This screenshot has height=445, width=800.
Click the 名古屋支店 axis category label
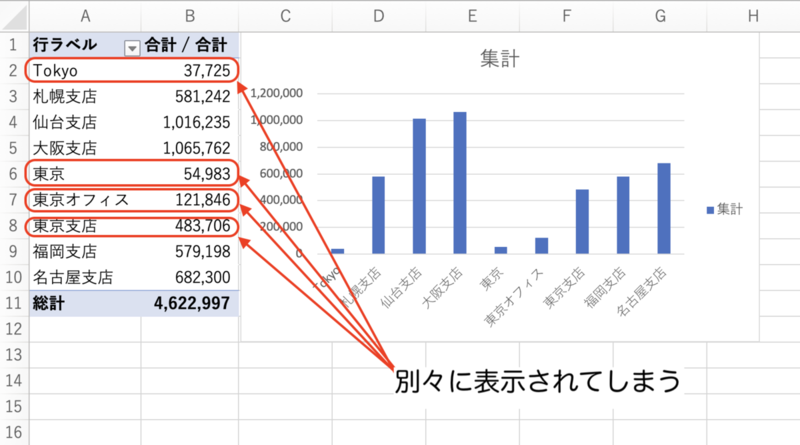click(x=641, y=291)
